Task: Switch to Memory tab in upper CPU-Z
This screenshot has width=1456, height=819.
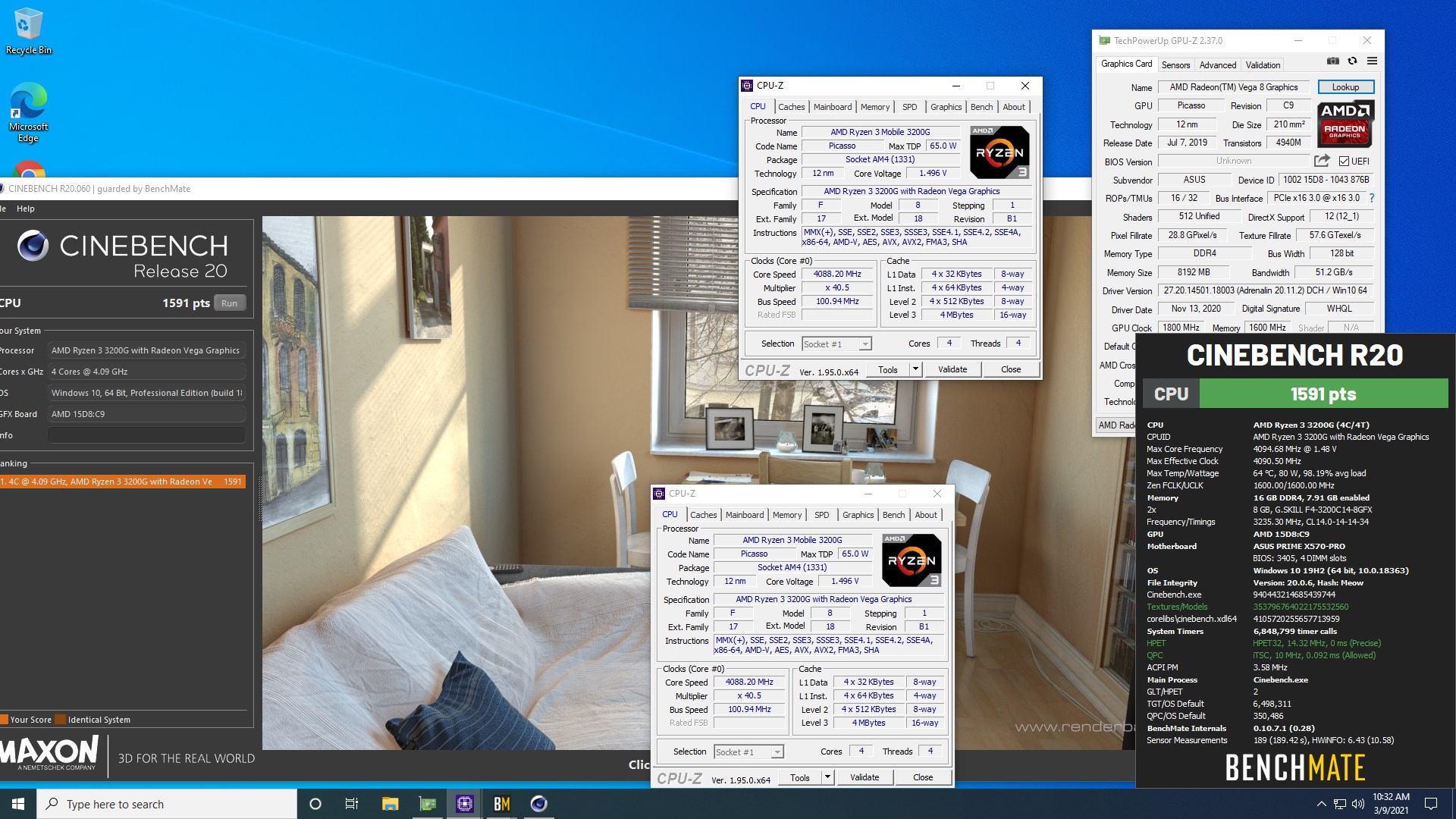Action: click(x=875, y=107)
